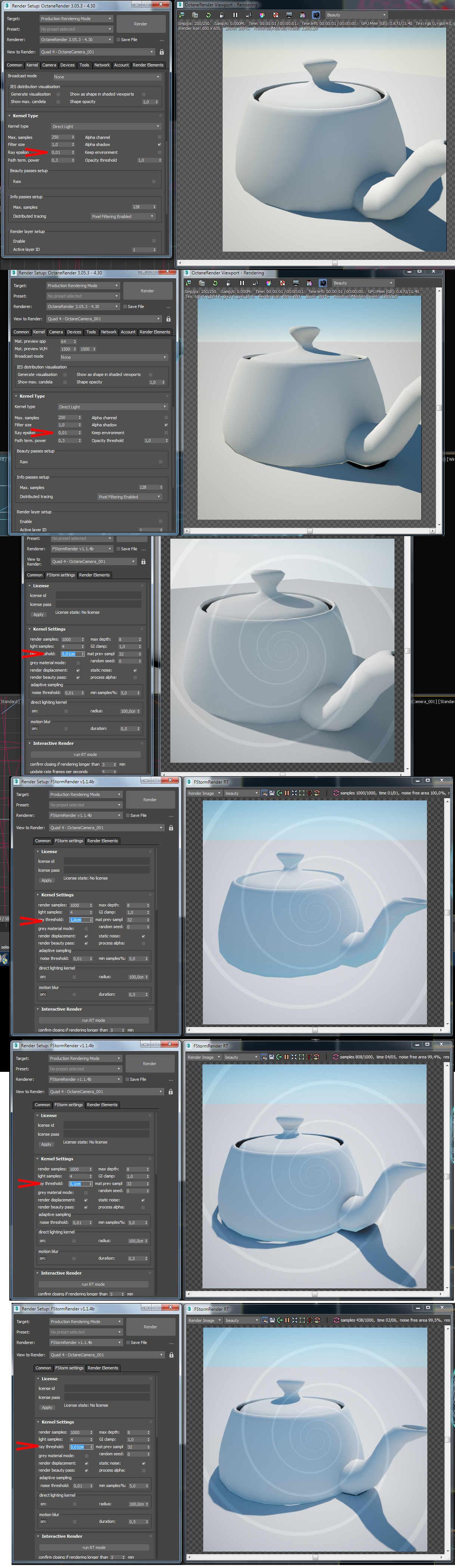Switch to Common tab in FStorm setup with 1,0cm threshold
Viewport: 455px width, 1568px height.
pyautogui.click(x=43, y=841)
